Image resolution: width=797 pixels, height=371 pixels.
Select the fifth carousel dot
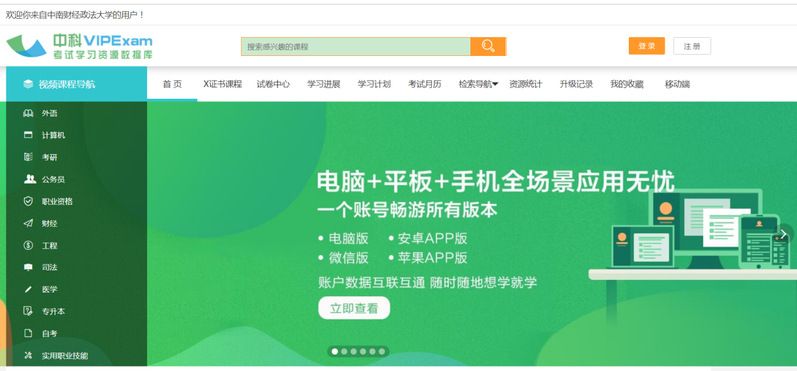(373, 351)
